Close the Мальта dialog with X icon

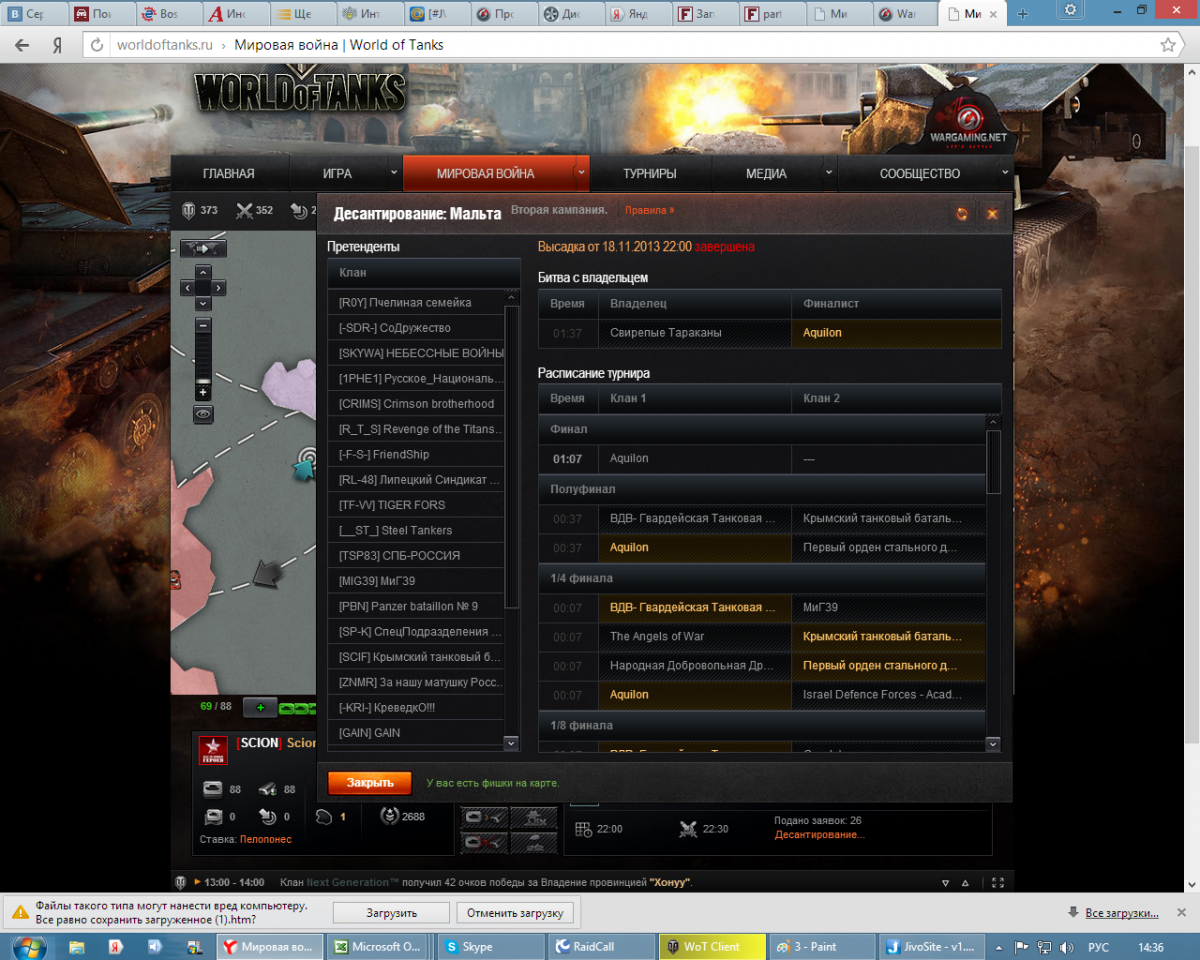point(992,213)
